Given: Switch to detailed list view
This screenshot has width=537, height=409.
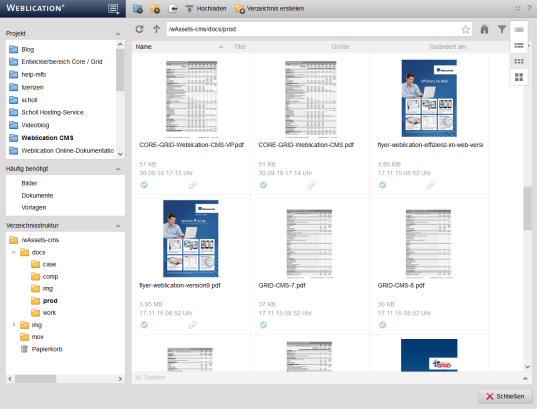Looking at the screenshot, I should click(519, 45).
